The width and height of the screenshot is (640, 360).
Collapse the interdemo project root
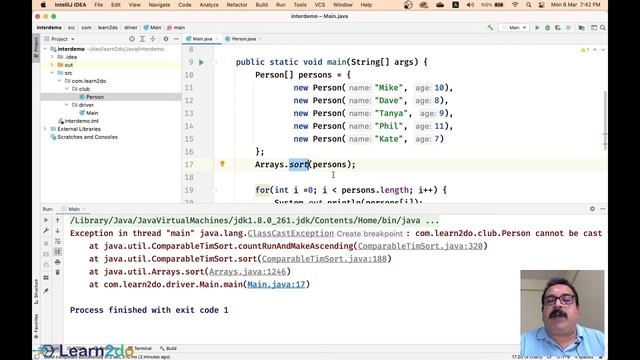click(x=45, y=49)
